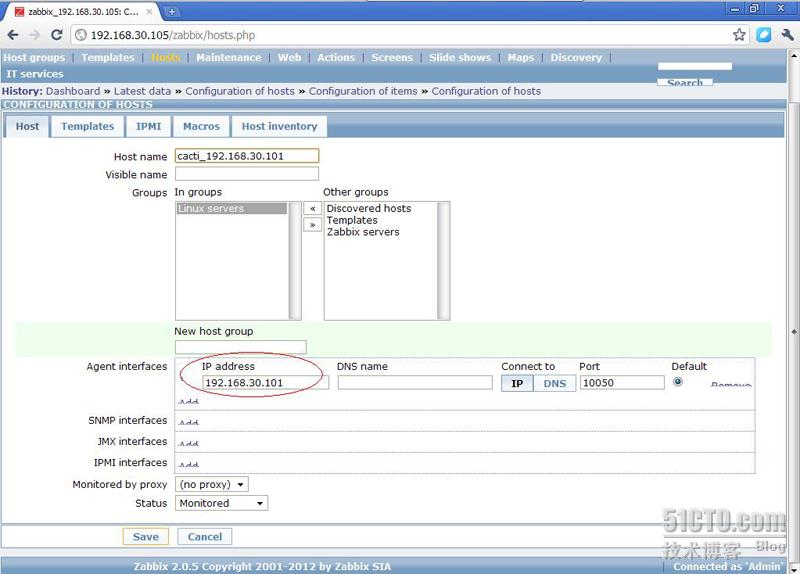Select Linux servers in In groups
800x574 pixels.
point(232,209)
